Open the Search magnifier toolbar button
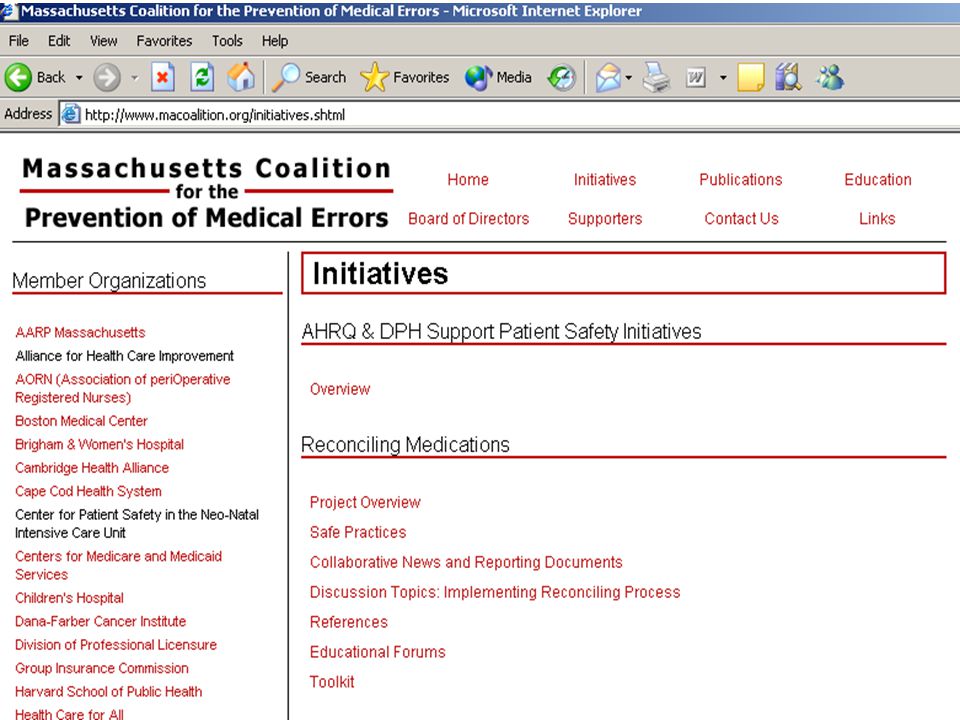This screenshot has width=960, height=720. [310, 78]
